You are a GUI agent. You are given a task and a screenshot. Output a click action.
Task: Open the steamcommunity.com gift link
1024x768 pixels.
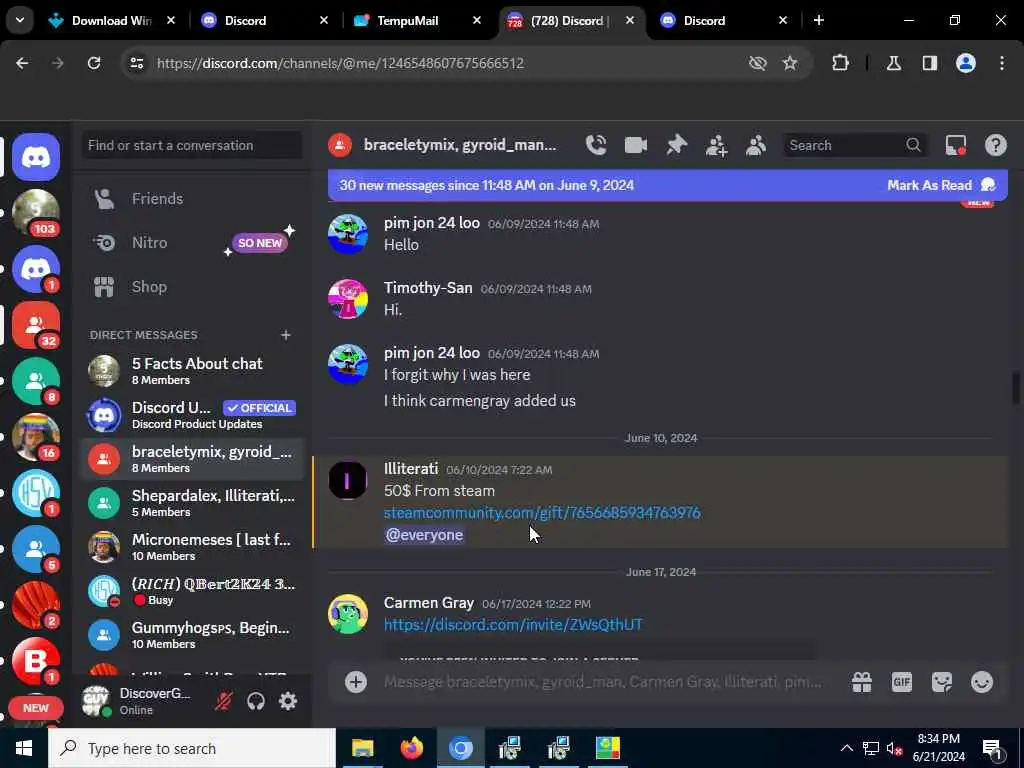click(x=542, y=513)
